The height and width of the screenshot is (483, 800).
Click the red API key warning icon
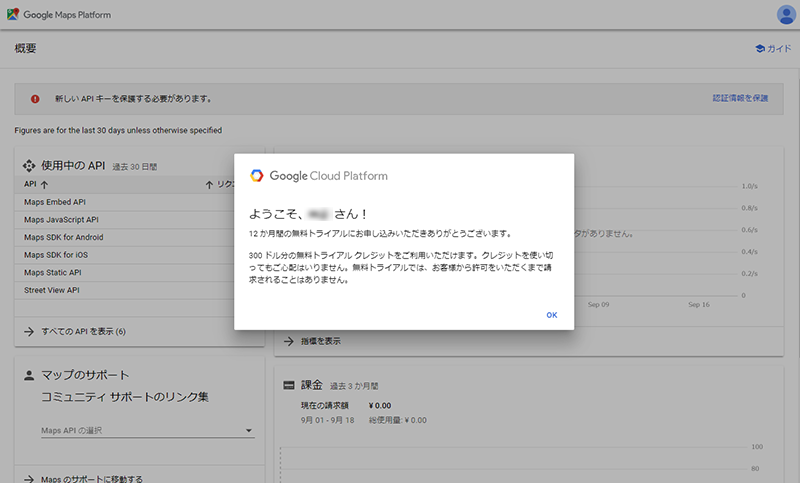point(35,99)
